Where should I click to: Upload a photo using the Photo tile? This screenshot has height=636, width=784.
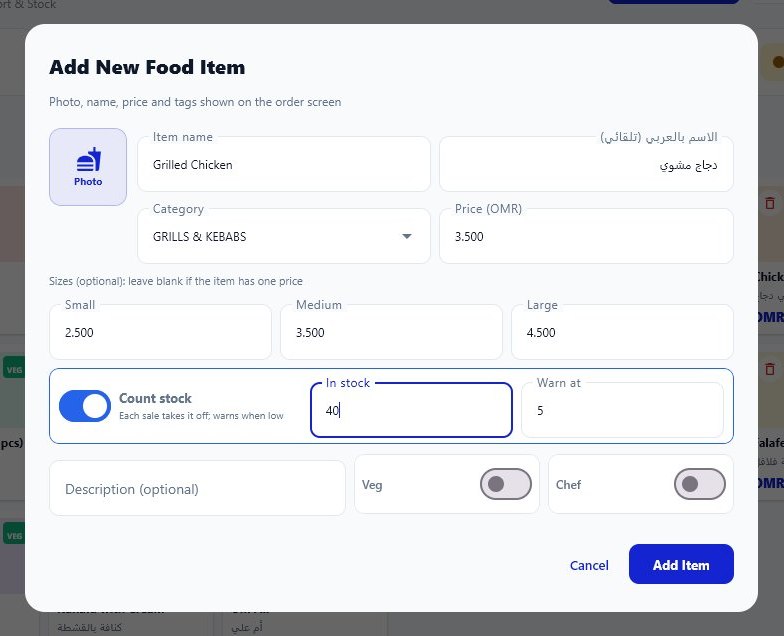88,167
